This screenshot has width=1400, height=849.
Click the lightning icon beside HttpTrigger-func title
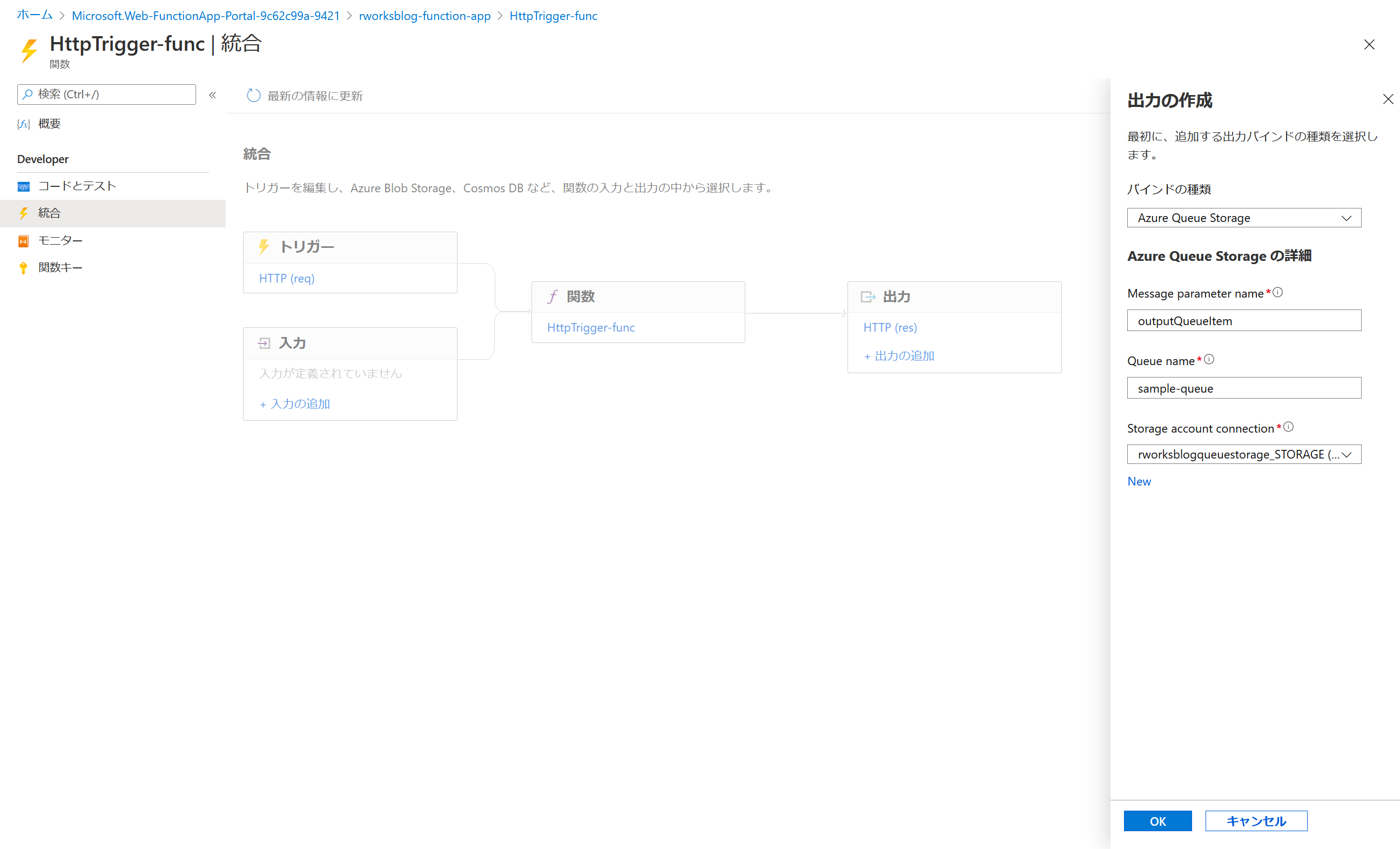[x=30, y=50]
